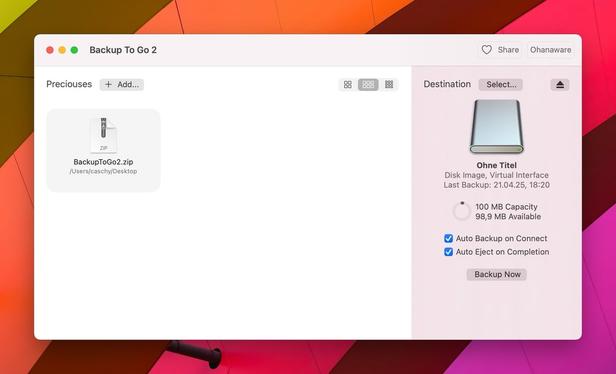Open the Ohanaware link button
Screen dimensions: 616x374
coord(550,50)
